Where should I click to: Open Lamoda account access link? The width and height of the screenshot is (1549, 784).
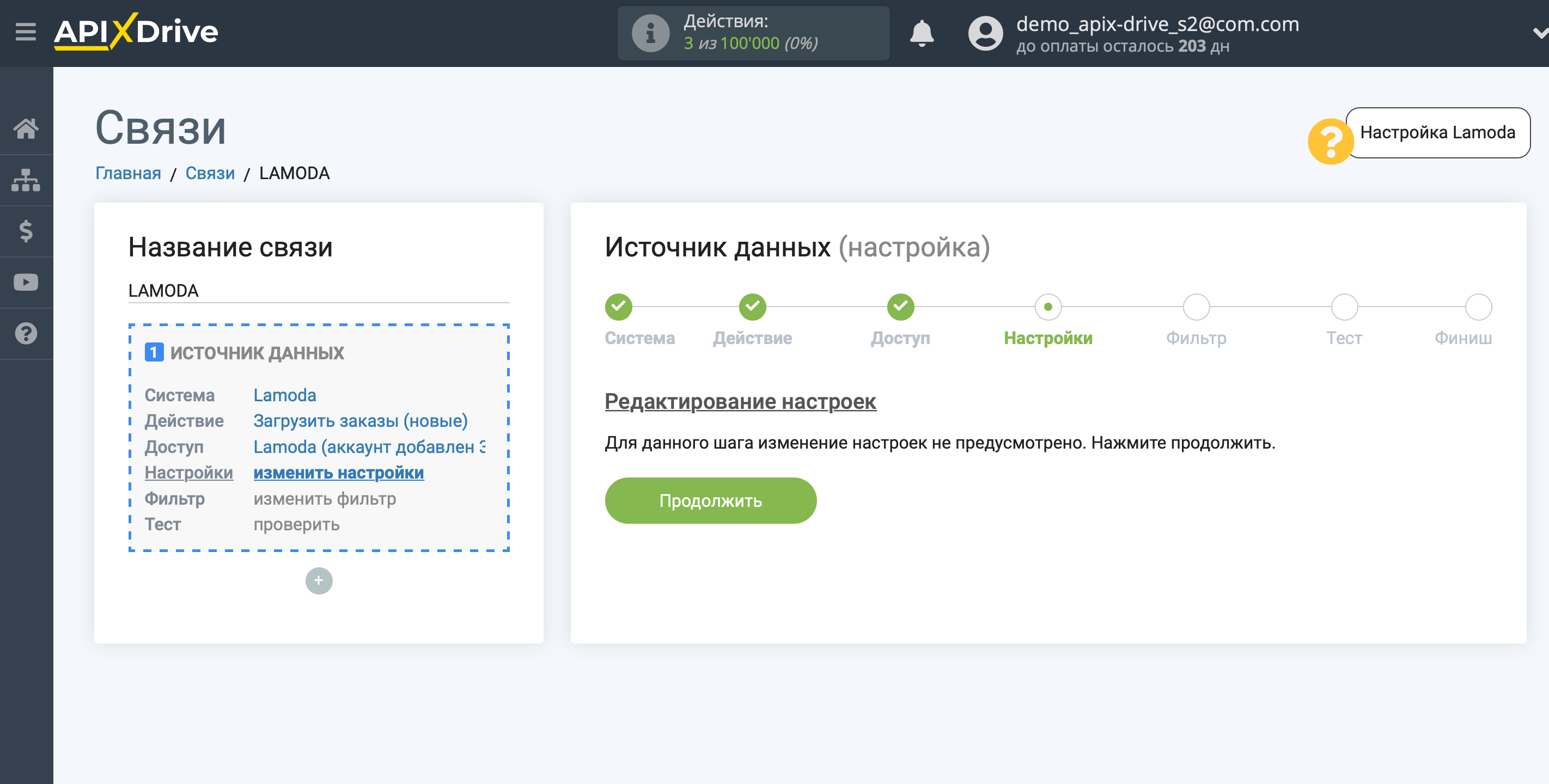pyautogui.click(x=369, y=446)
